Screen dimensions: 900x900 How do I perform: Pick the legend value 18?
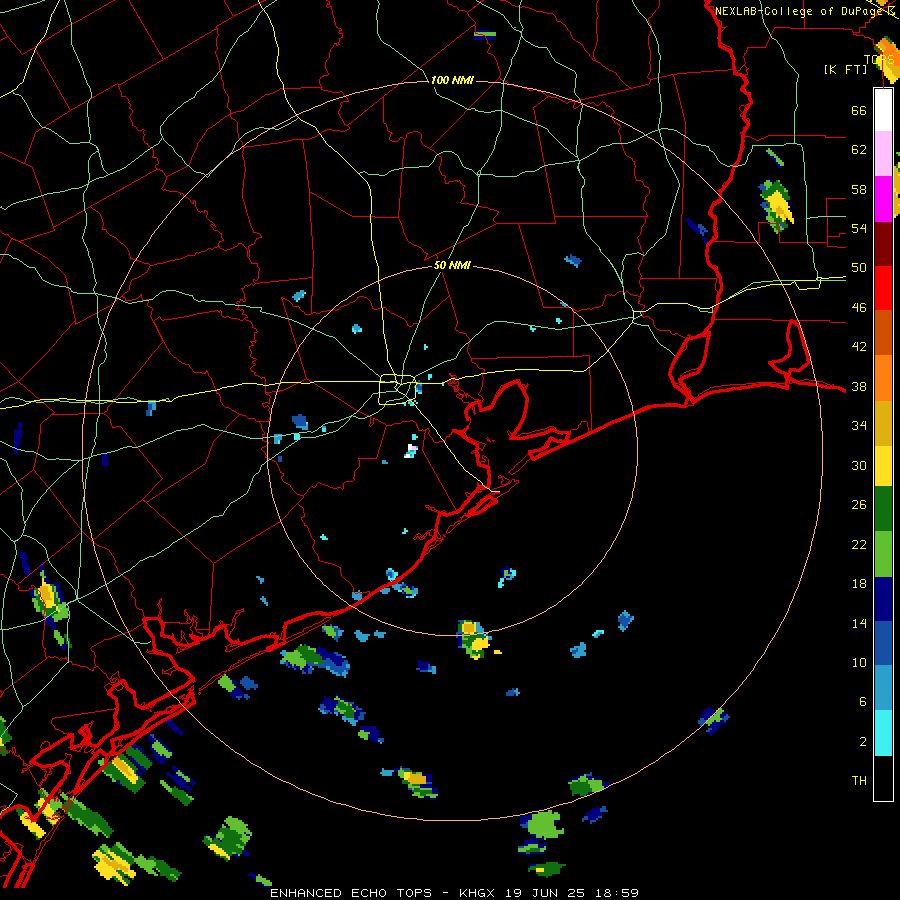[x=859, y=584]
